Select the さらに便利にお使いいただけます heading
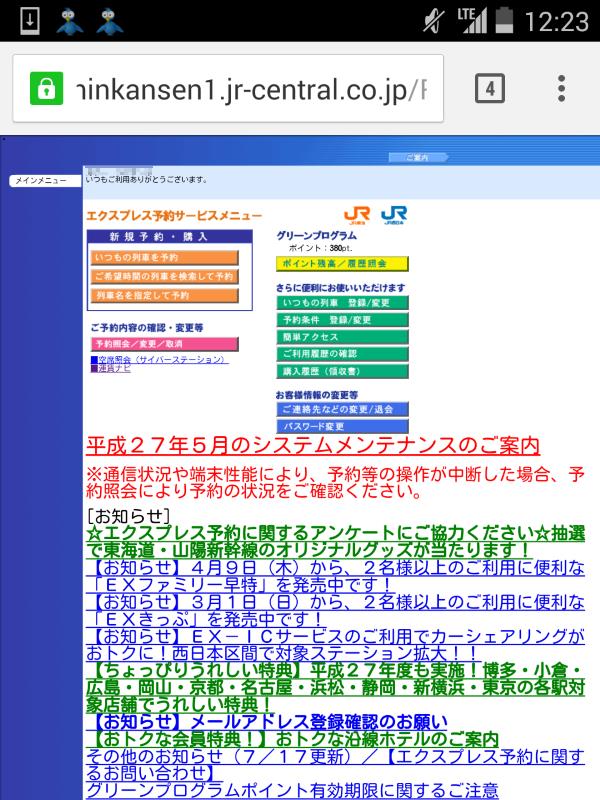Viewport: 600px width, 800px height. tap(341, 288)
